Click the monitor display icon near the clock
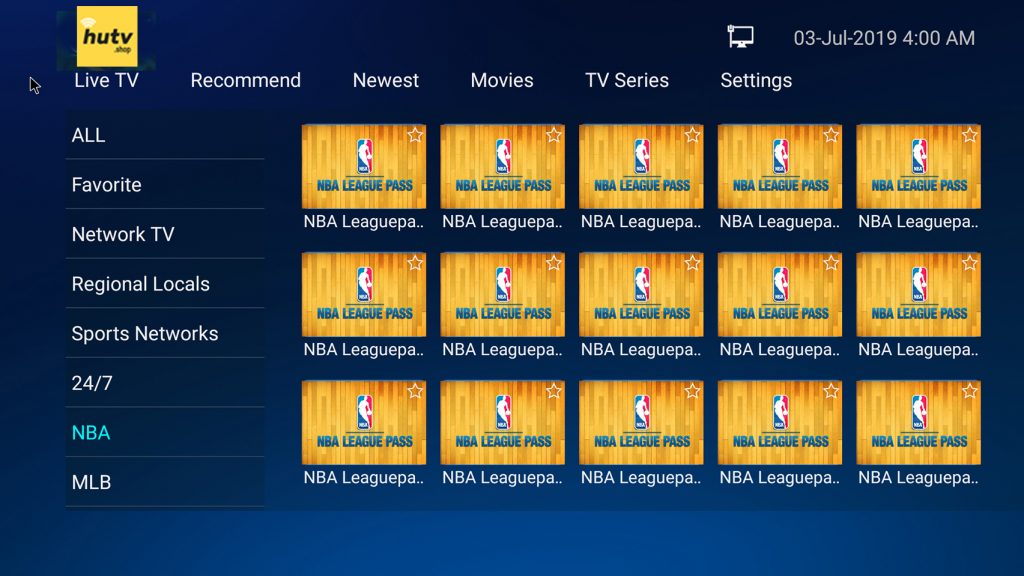 pos(741,37)
